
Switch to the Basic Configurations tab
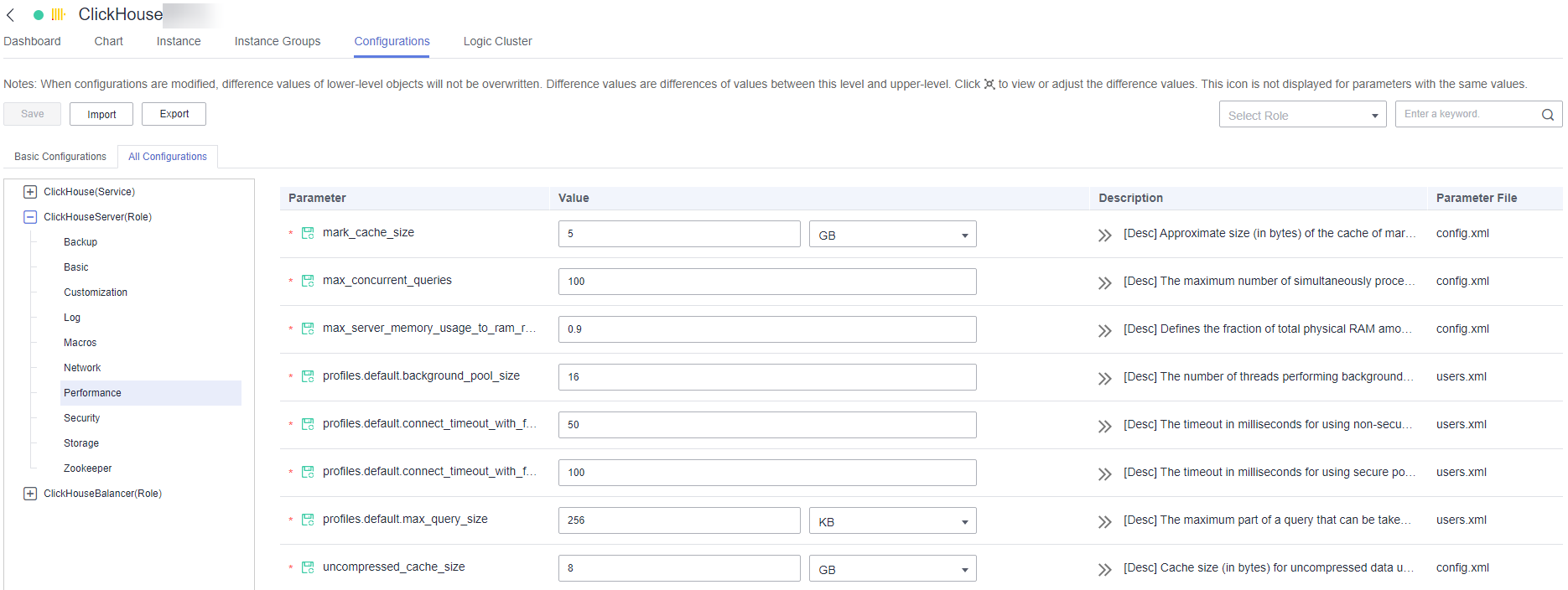(x=60, y=157)
